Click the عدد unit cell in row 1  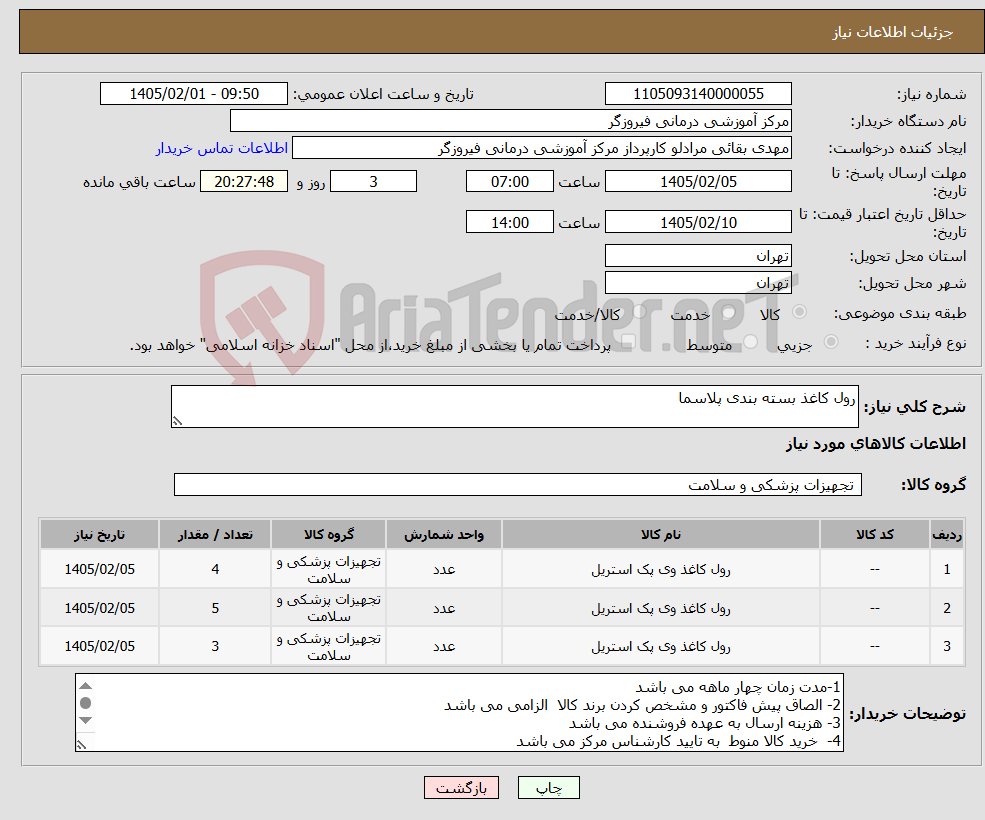[x=444, y=569]
